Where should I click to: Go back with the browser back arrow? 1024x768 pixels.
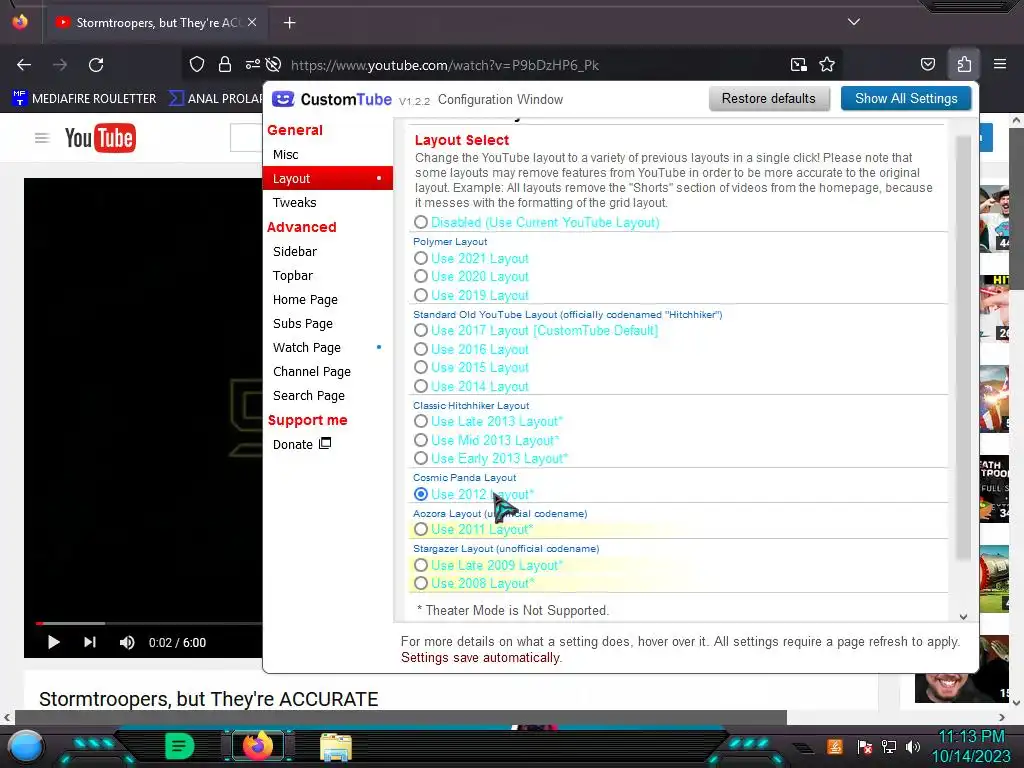(24, 65)
